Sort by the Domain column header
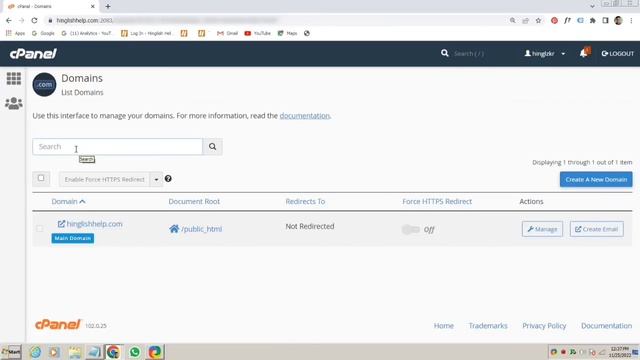640x360 pixels. click(x=68, y=201)
